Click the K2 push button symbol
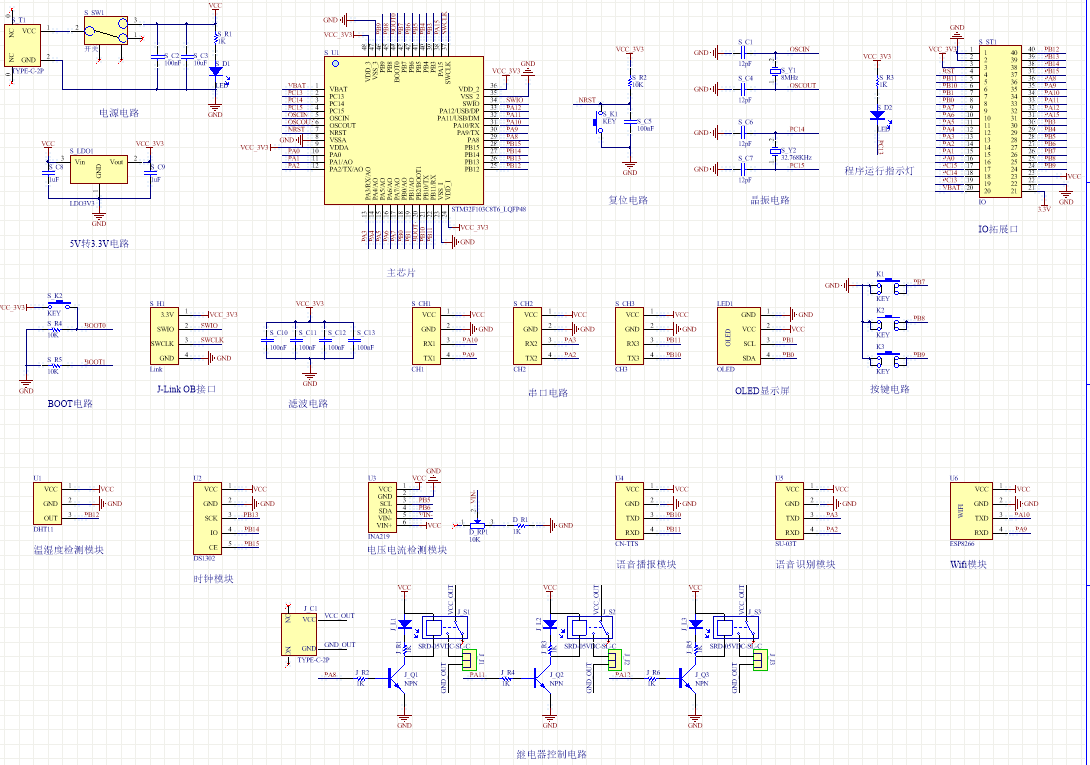The width and height of the screenshot is (1090, 765). tap(888, 322)
